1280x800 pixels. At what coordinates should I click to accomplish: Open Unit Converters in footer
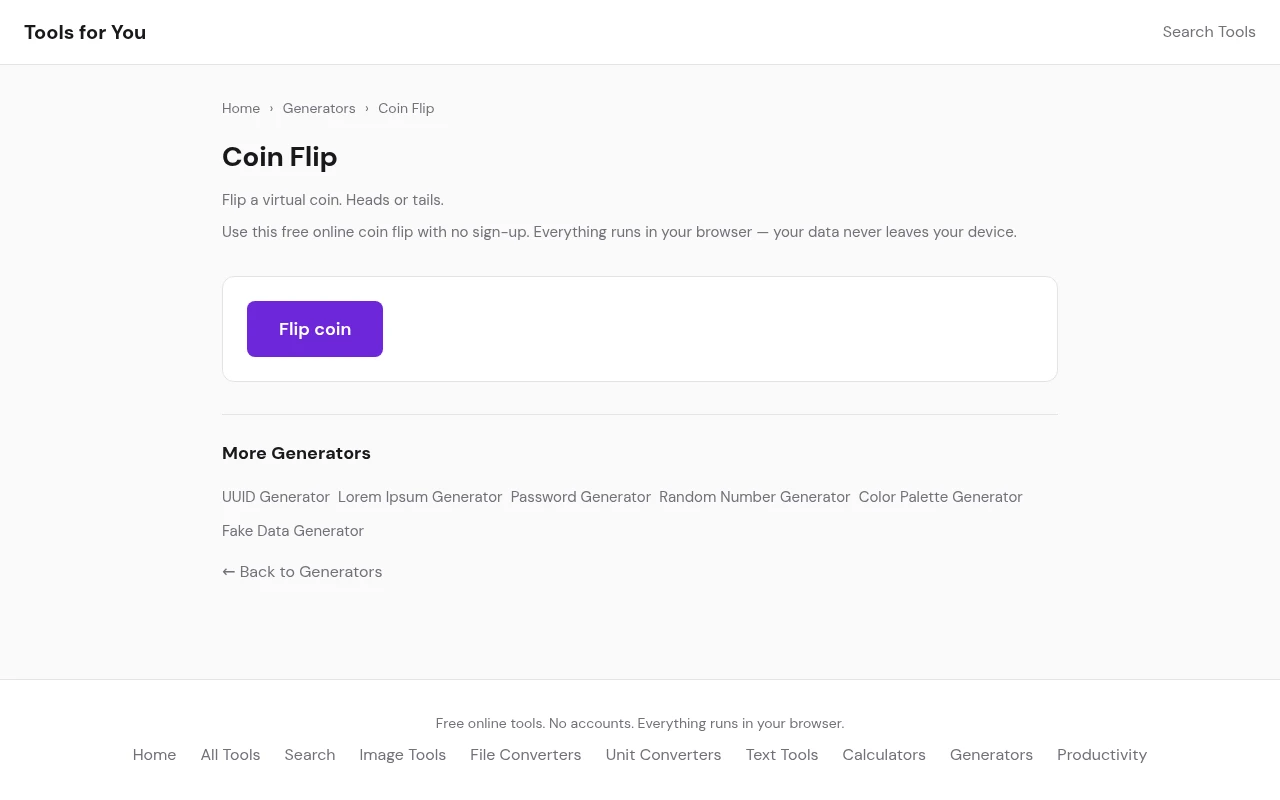[663, 755]
